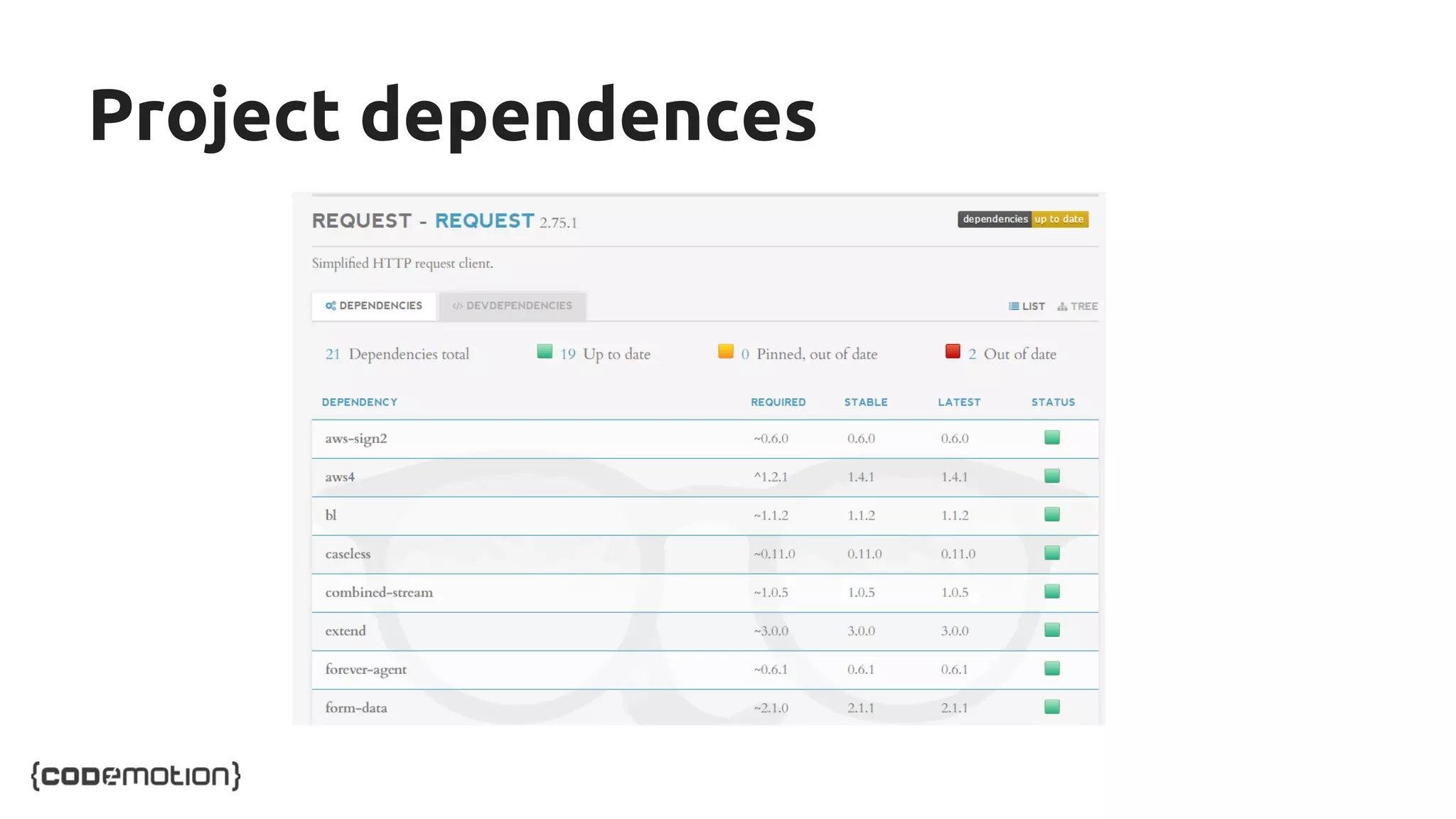Click the Simplified HTTP request client description
This screenshot has height=819, width=1456.
[x=402, y=264]
